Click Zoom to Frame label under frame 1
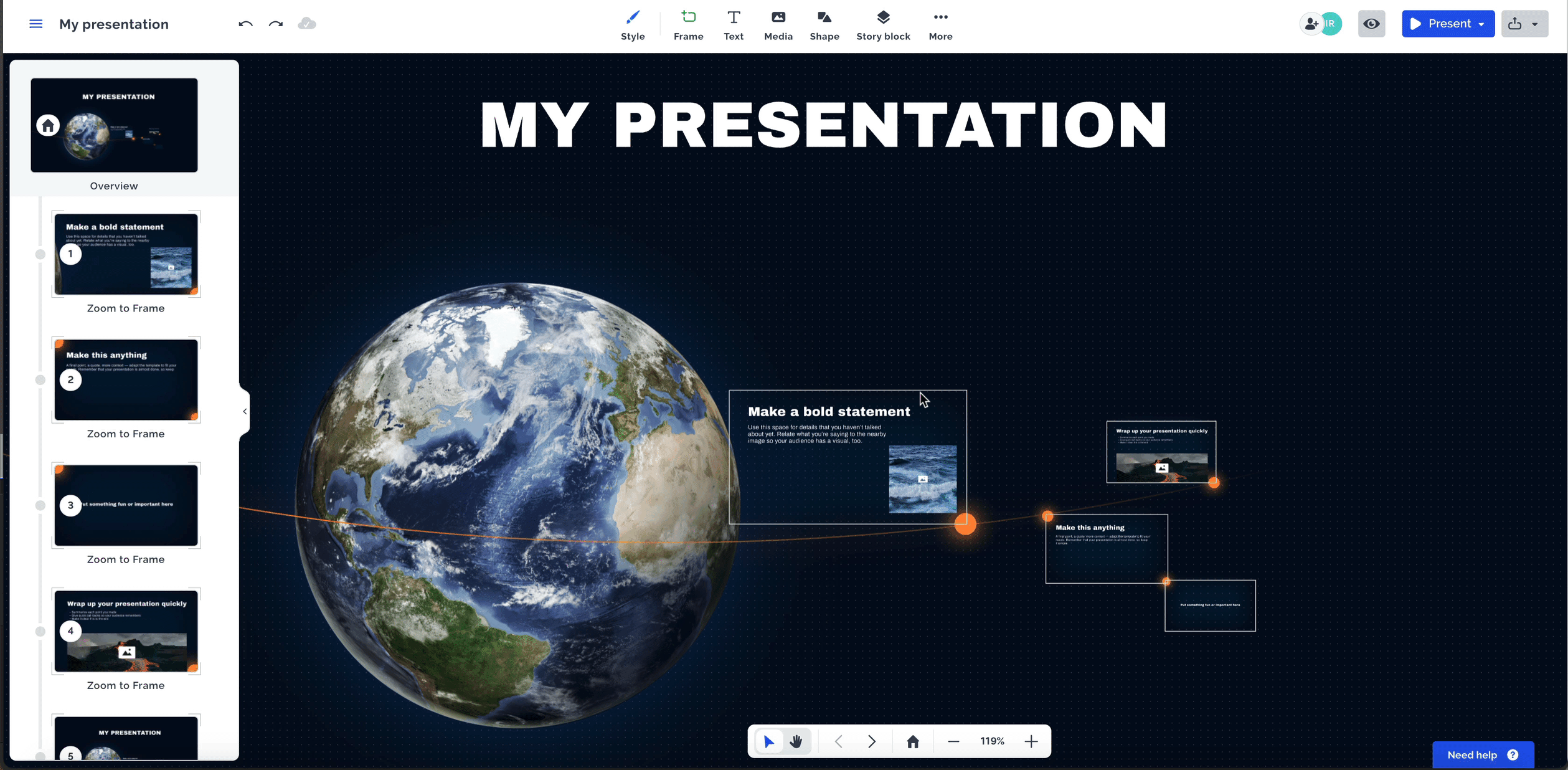 tap(126, 308)
